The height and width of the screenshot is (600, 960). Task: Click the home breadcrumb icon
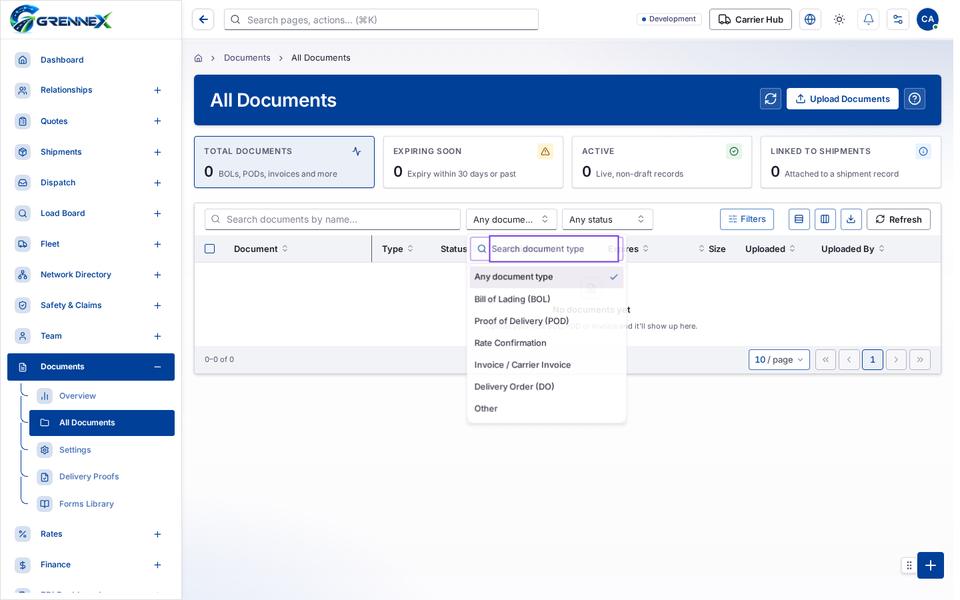(x=198, y=58)
